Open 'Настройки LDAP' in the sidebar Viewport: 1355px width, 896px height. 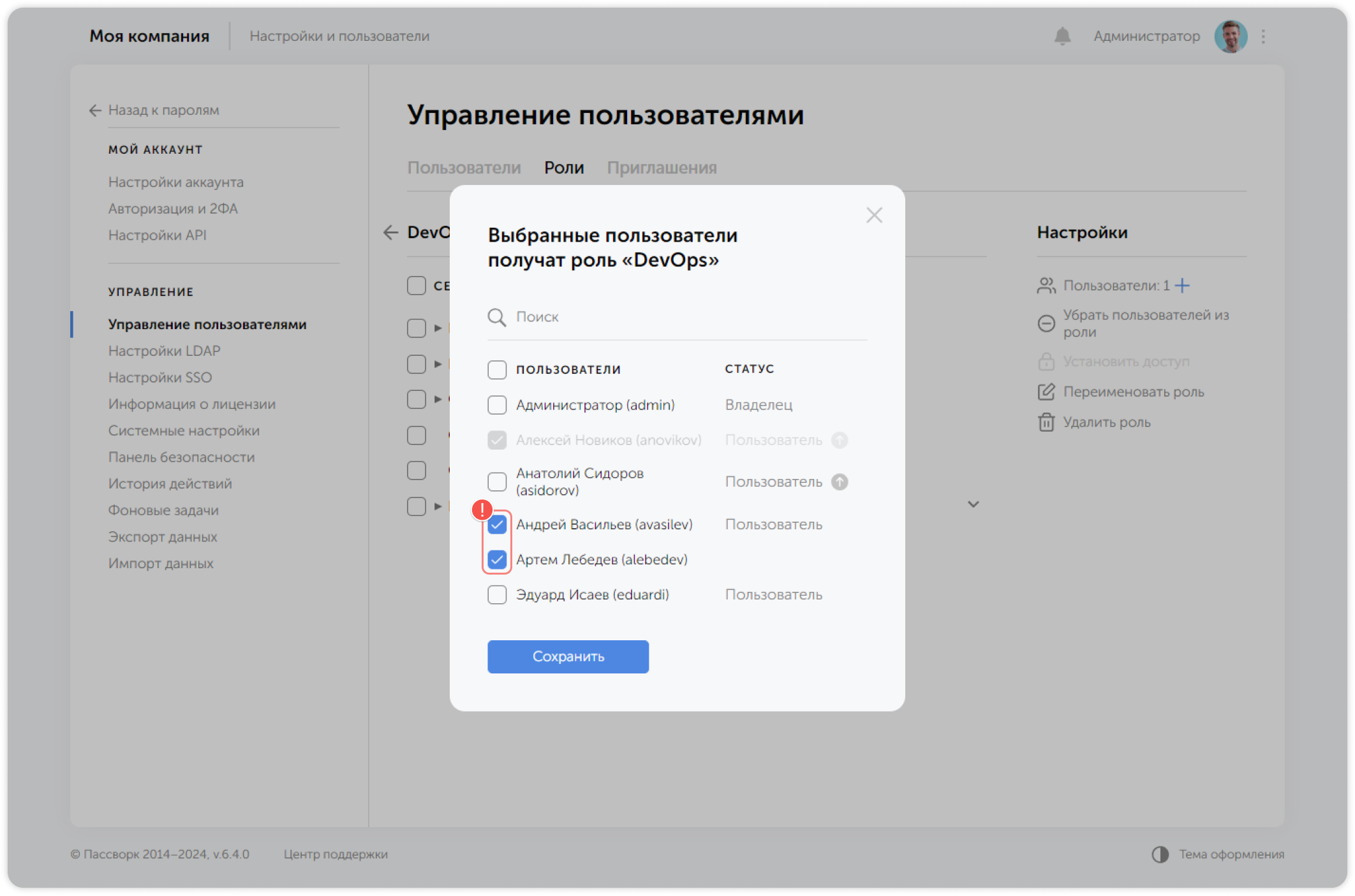click(164, 350)
